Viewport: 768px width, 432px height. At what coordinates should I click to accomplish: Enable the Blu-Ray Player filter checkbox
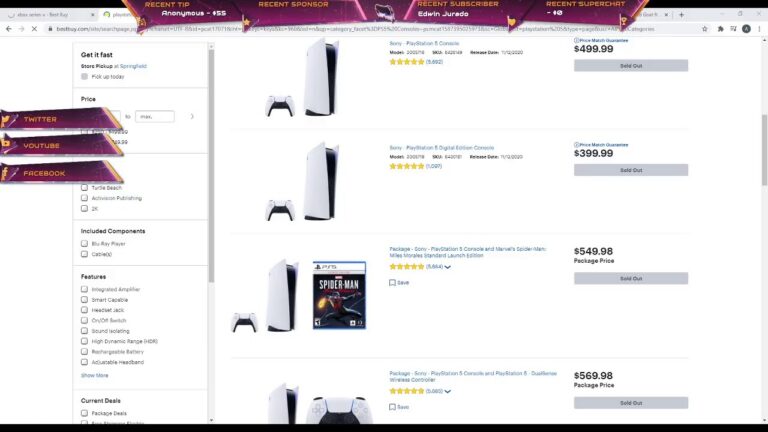(x=84, y=243)
